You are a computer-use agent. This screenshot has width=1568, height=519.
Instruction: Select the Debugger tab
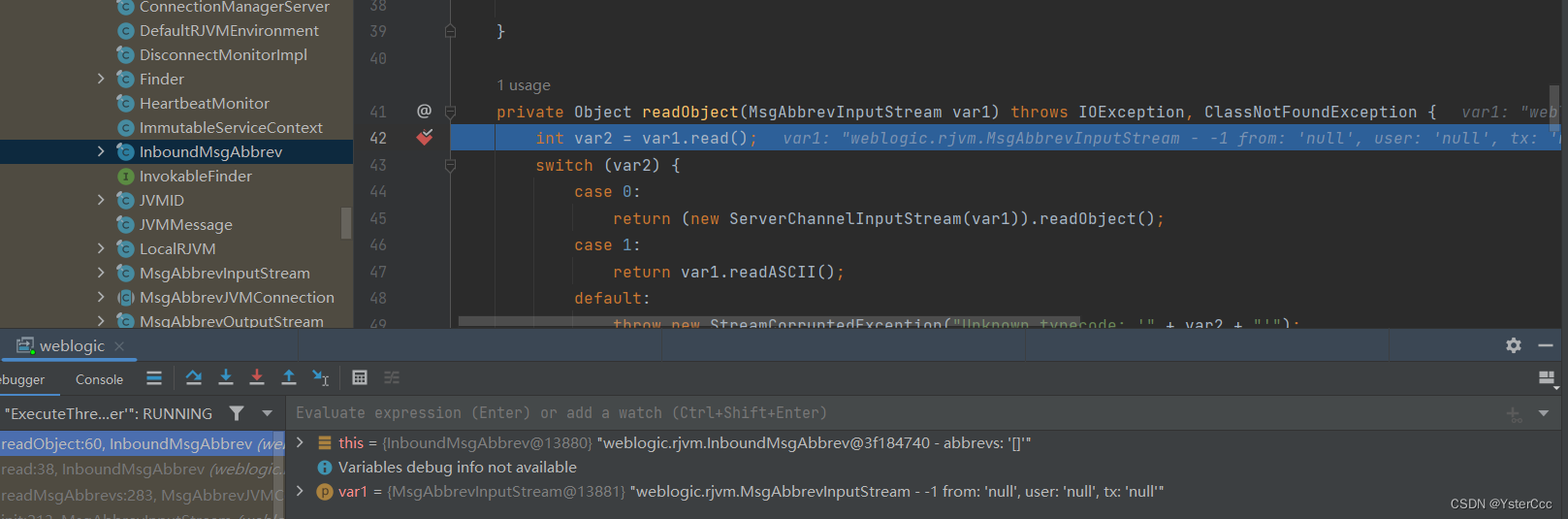coord(22,379)
